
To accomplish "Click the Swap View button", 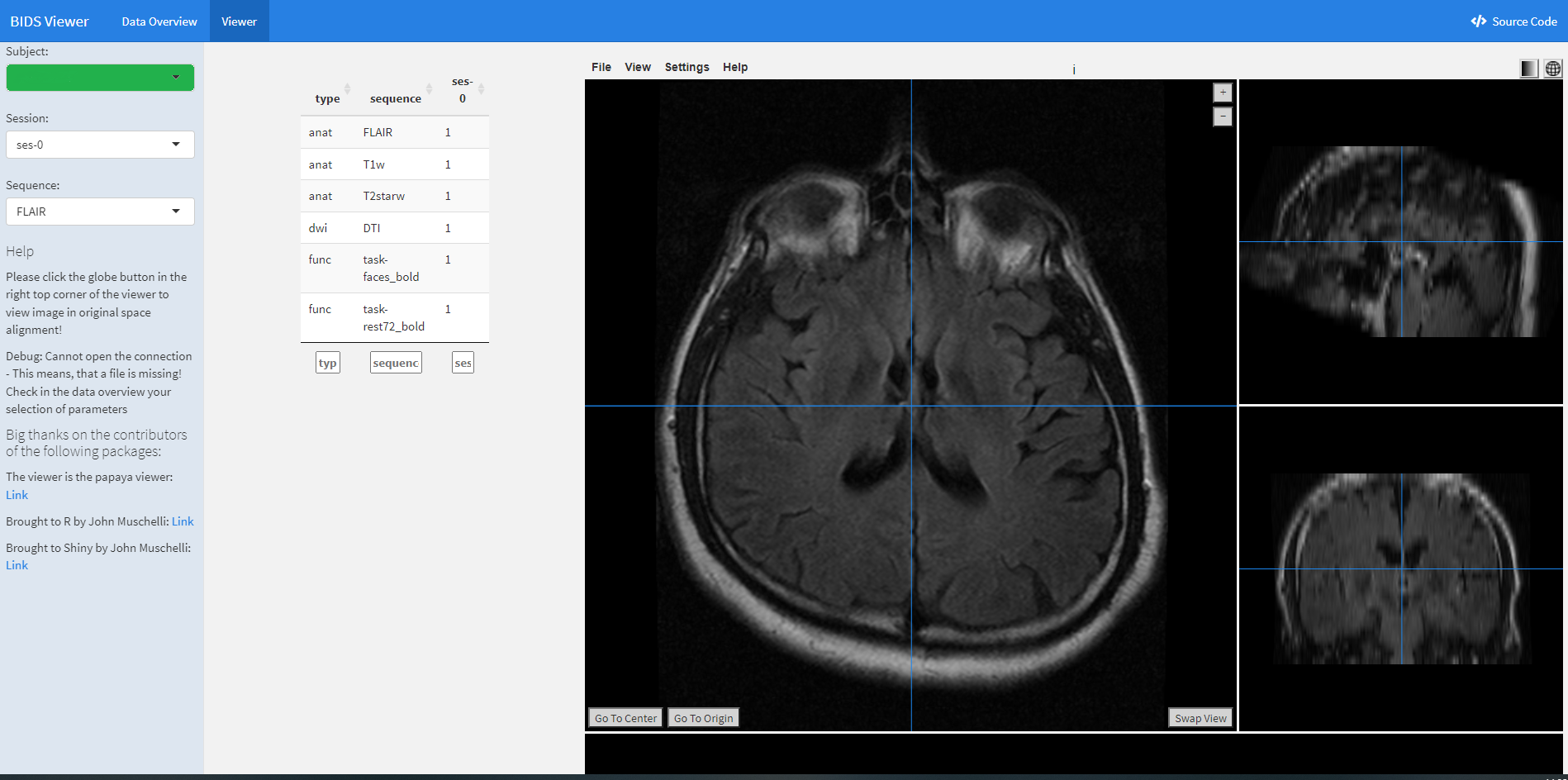I will point(1200,718).
